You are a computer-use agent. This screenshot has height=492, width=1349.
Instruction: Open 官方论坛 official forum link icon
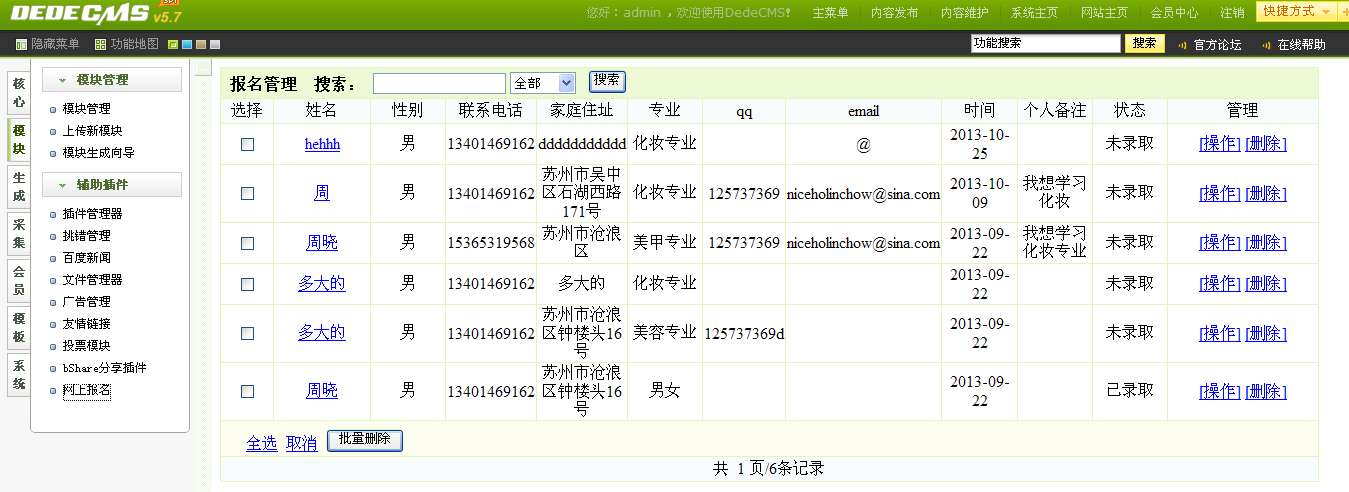pyautogui.click(x=1183, y=45)
